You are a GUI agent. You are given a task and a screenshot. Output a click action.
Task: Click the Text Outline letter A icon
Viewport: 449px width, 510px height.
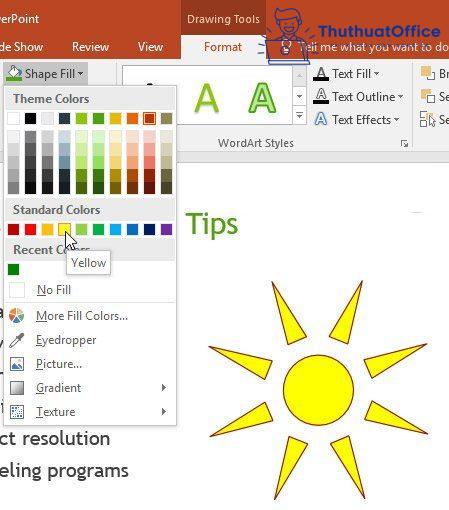click(321, 96)
